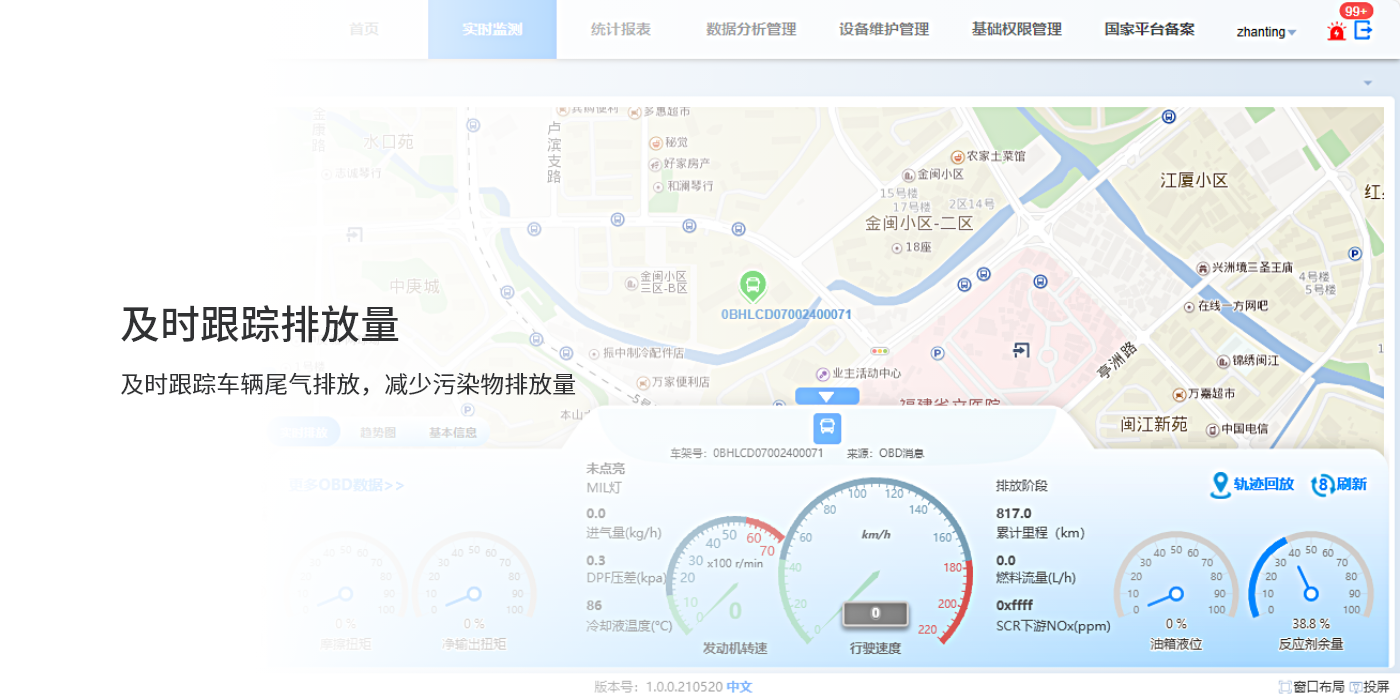Start screen casting with 投屏
This screenshot has height=700, width=1400.
(1370, 687)
